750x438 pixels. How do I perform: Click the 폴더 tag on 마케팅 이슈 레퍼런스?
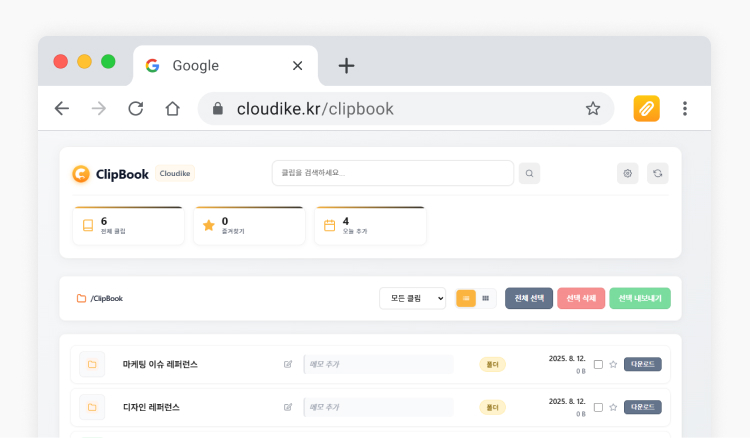coord(492,364)
